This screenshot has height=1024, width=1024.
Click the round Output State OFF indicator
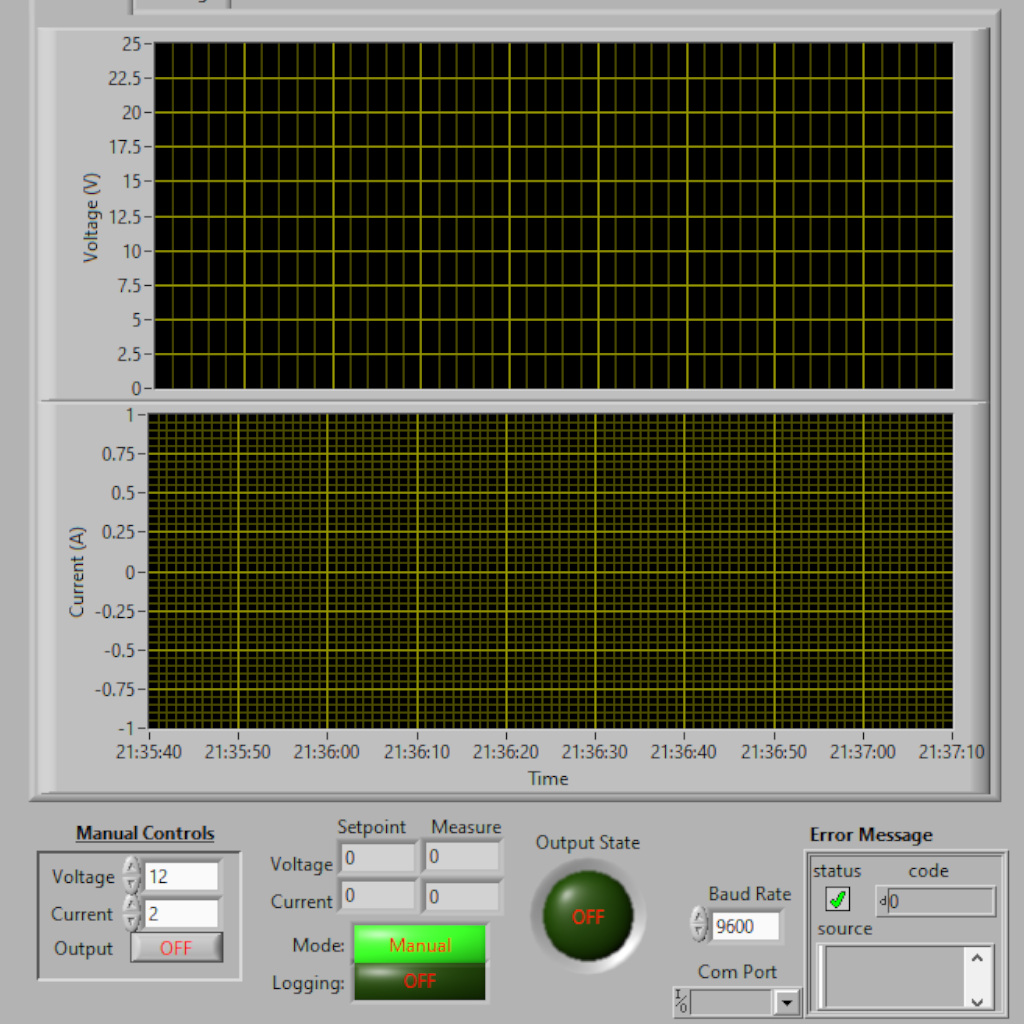(x=588, y=916)
